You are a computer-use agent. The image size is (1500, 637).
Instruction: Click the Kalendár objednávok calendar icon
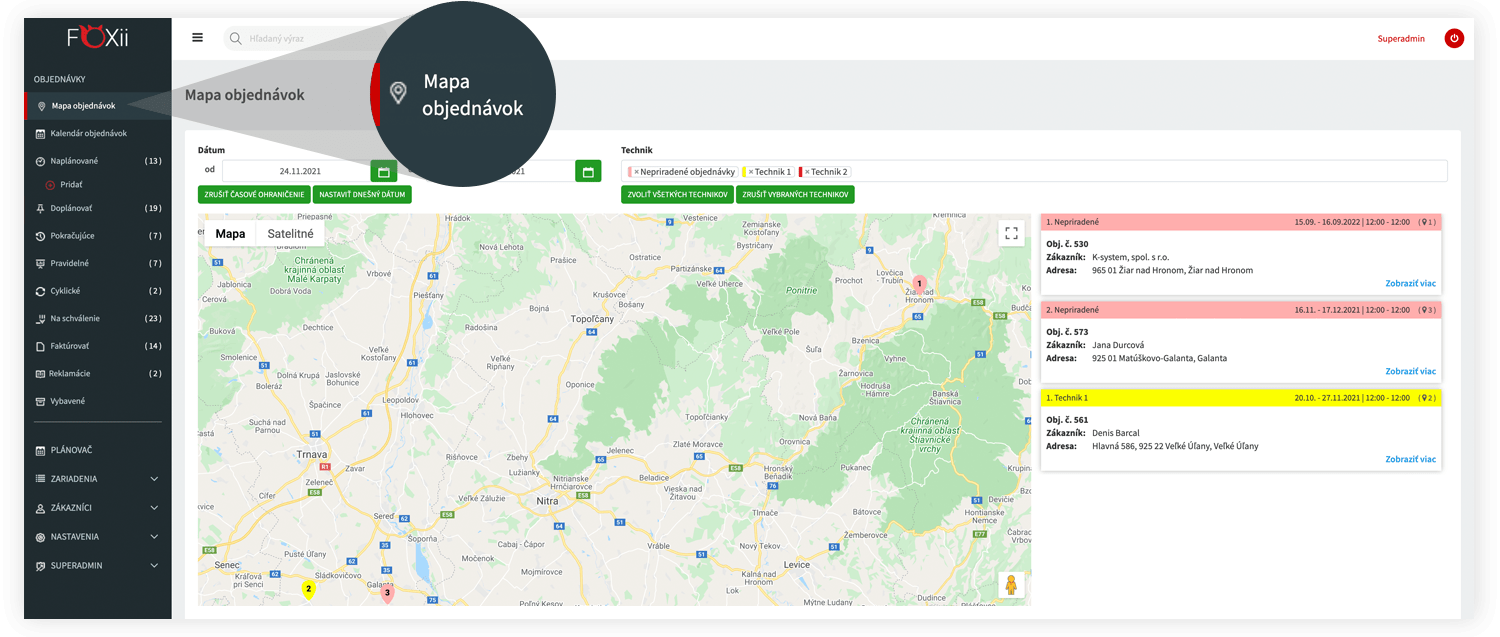click(x=40, y=134)
